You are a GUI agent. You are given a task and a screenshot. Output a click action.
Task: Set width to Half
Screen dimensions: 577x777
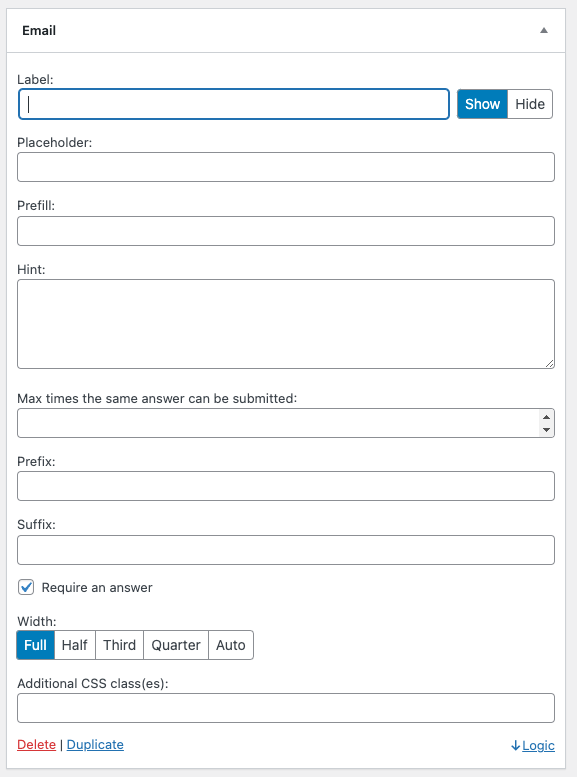75,645
